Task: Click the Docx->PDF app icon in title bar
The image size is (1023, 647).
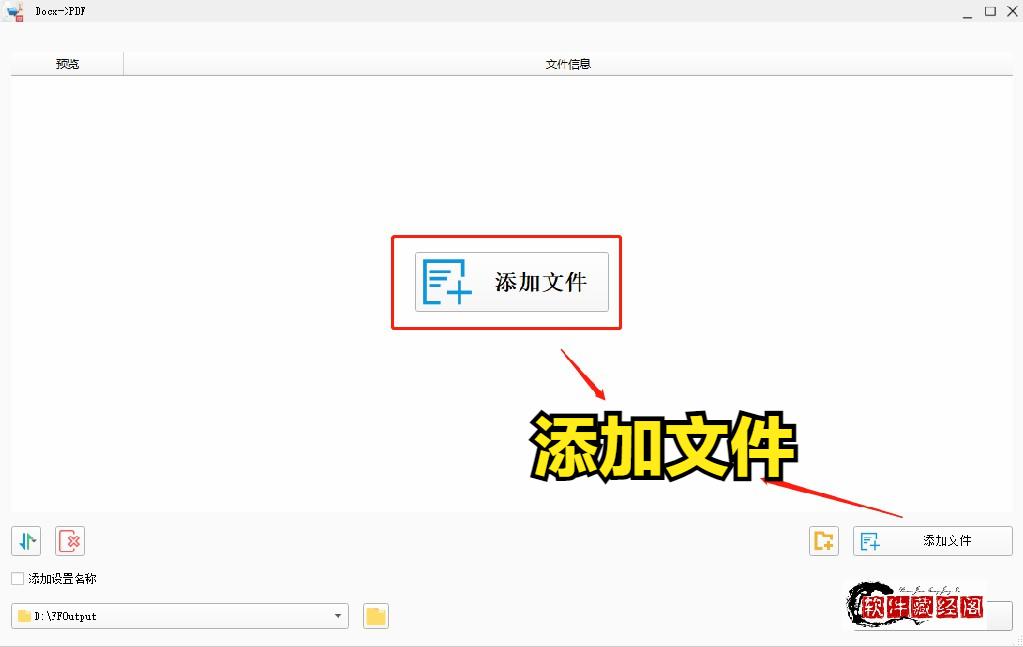Action: (14, 10)
